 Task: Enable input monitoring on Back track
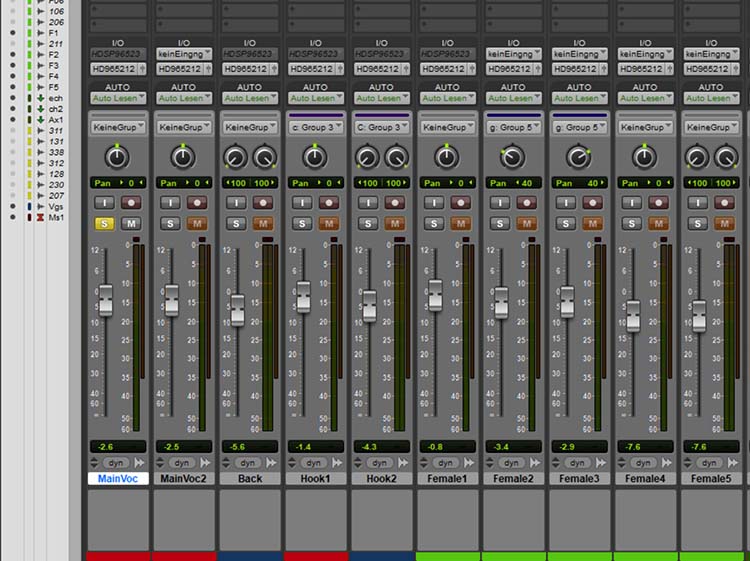coord(236,202)
